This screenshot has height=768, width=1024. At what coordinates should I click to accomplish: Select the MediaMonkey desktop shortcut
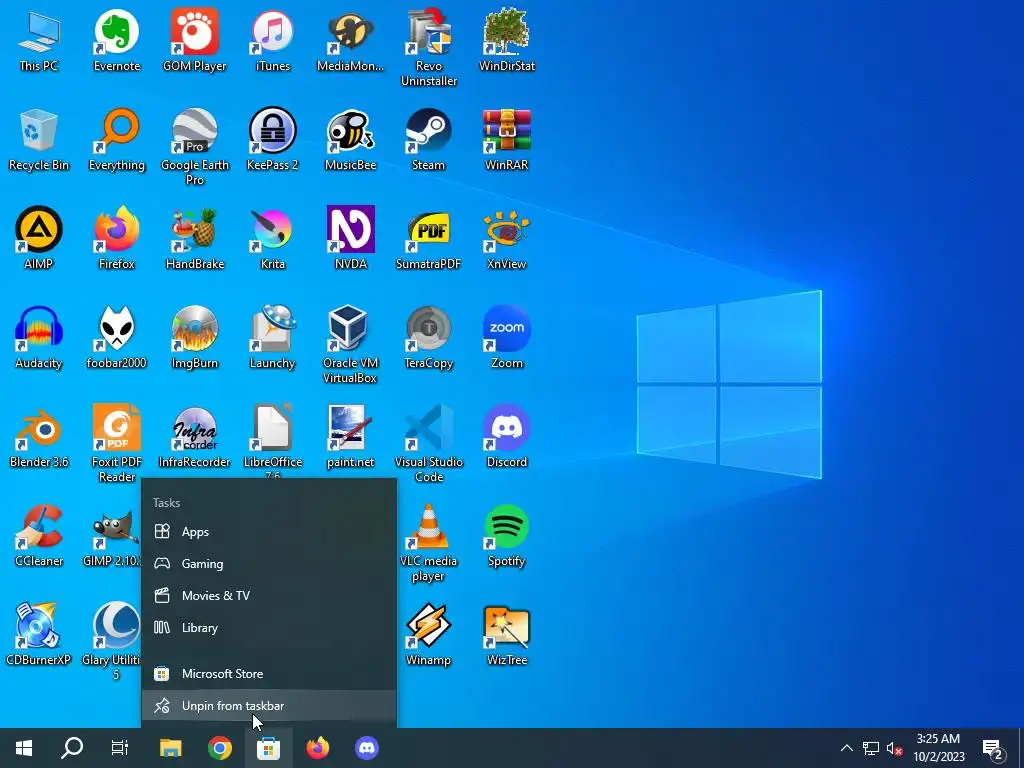(351, 40)
